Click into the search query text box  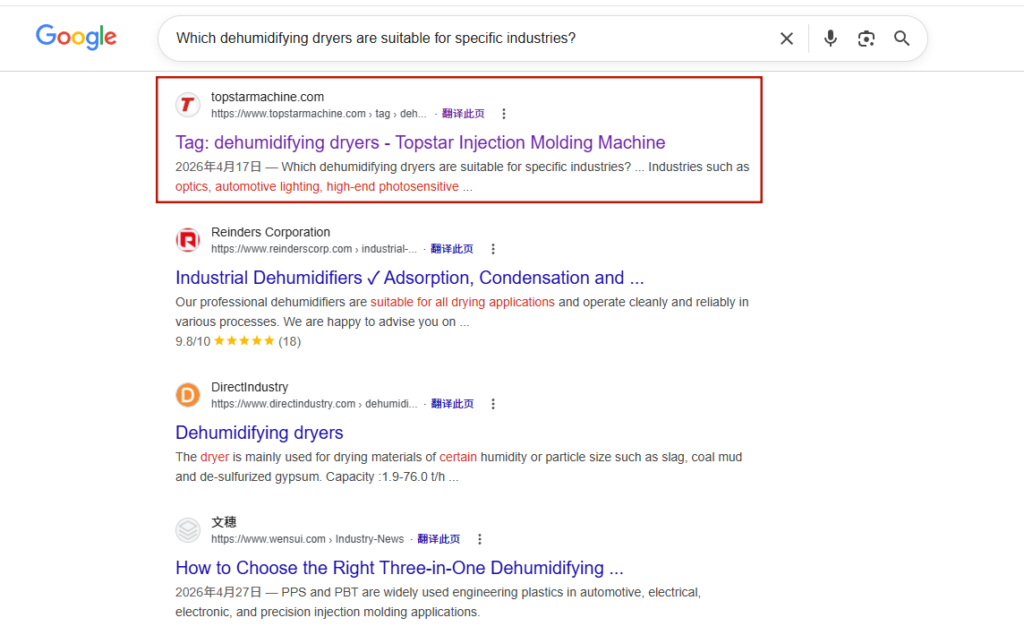click(x=470, y=39)
